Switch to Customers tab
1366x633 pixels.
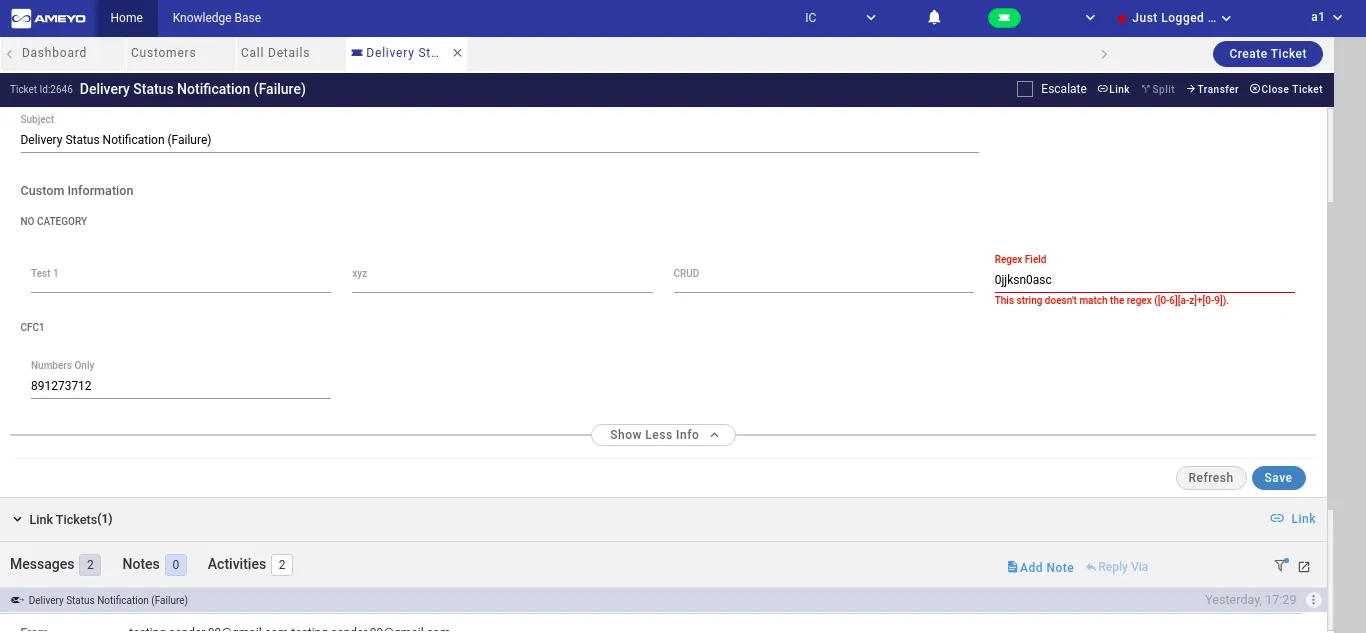[x=163, y=53]
